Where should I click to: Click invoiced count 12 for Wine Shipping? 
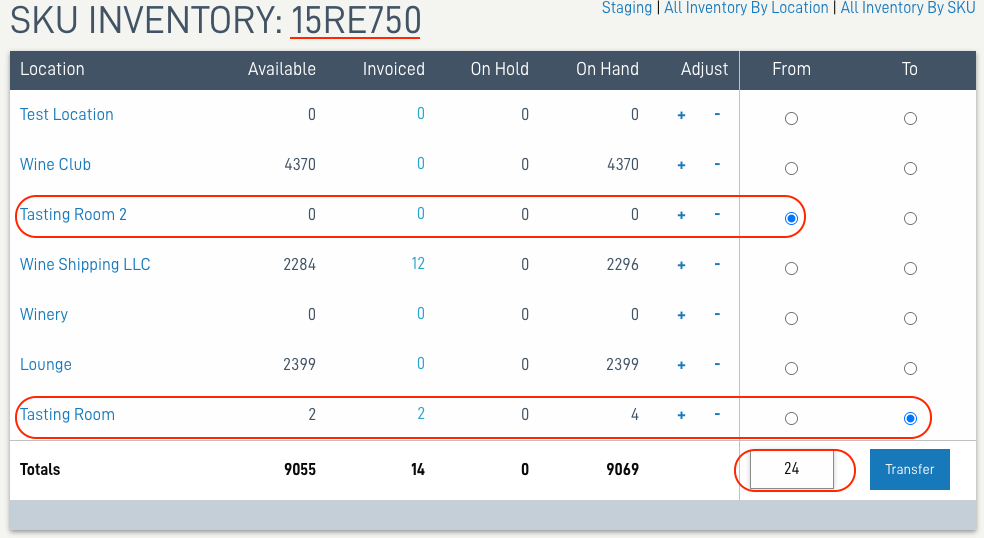pyautogui.click(x=418, y=264)
